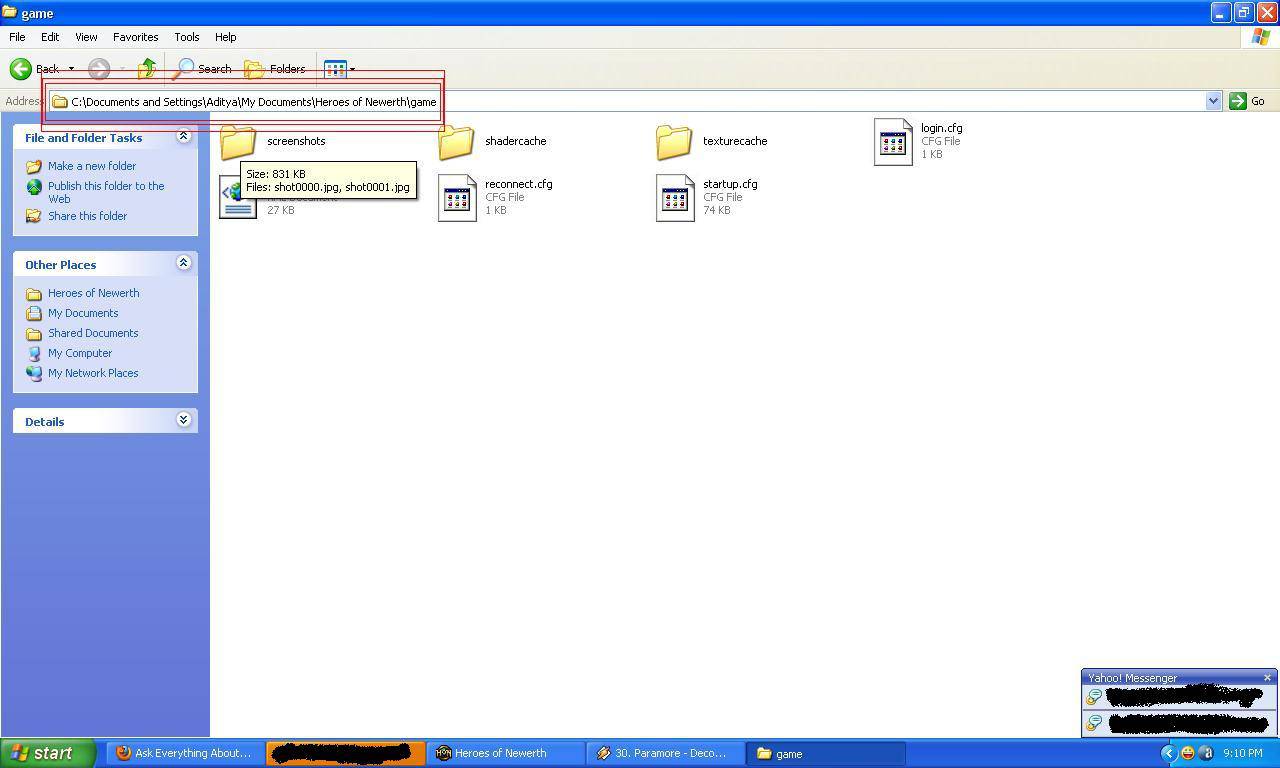Go up one folder level

coord(147,69)
